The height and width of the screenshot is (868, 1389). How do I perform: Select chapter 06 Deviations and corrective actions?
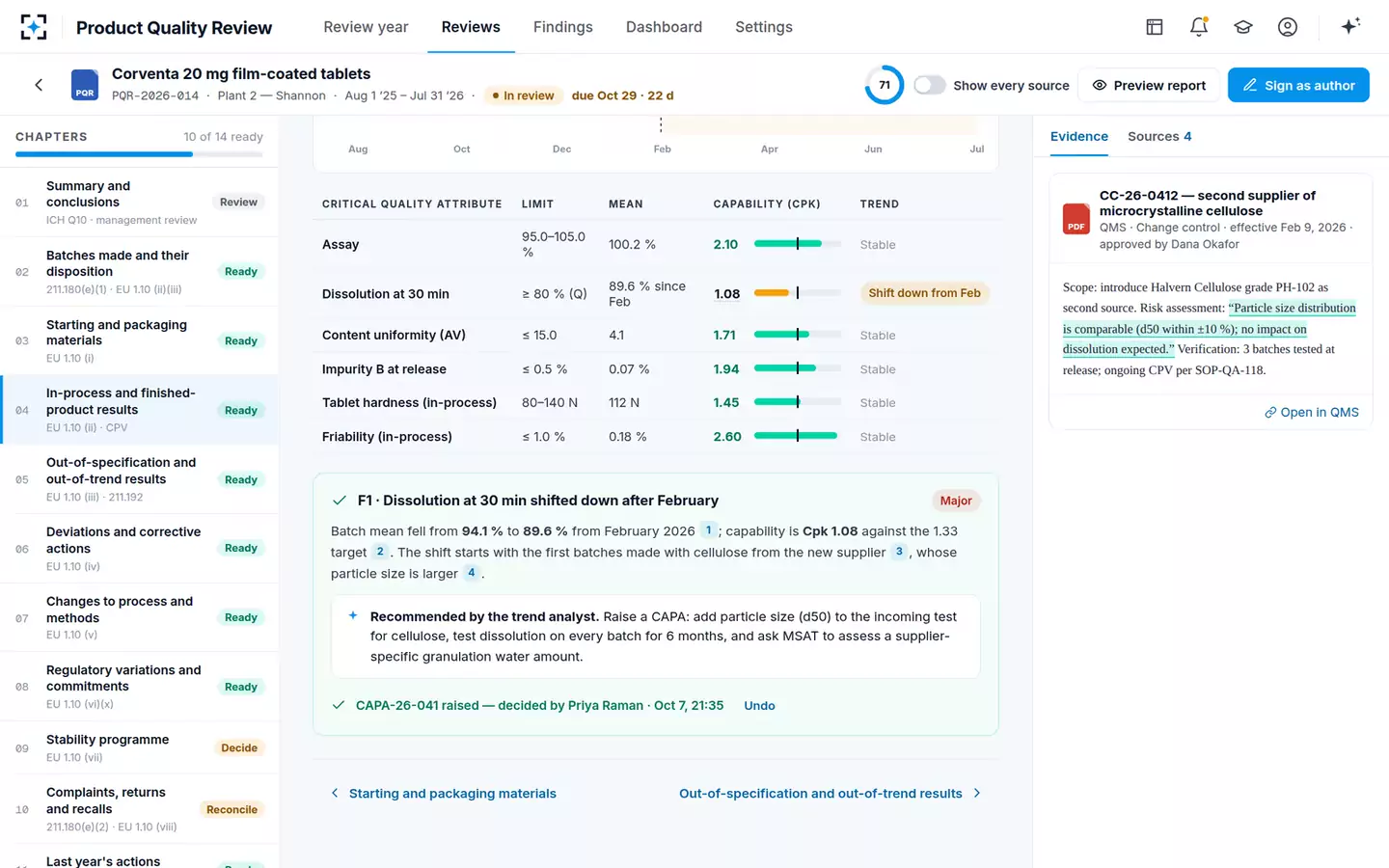pyautogui.click(x=139, y=548)
